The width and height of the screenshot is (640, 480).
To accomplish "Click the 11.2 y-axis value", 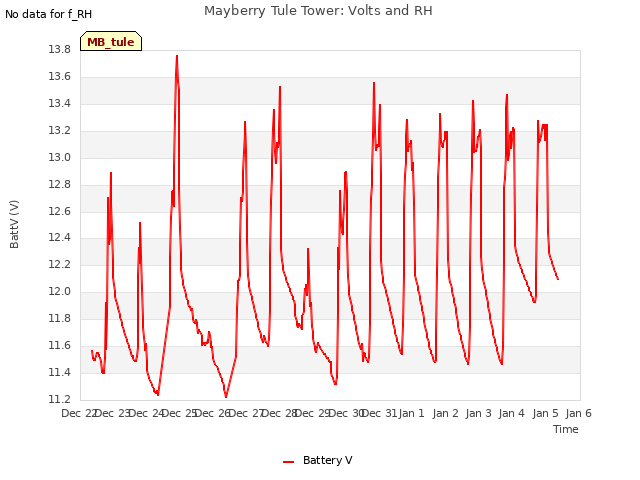I will (x=60, y=399).
